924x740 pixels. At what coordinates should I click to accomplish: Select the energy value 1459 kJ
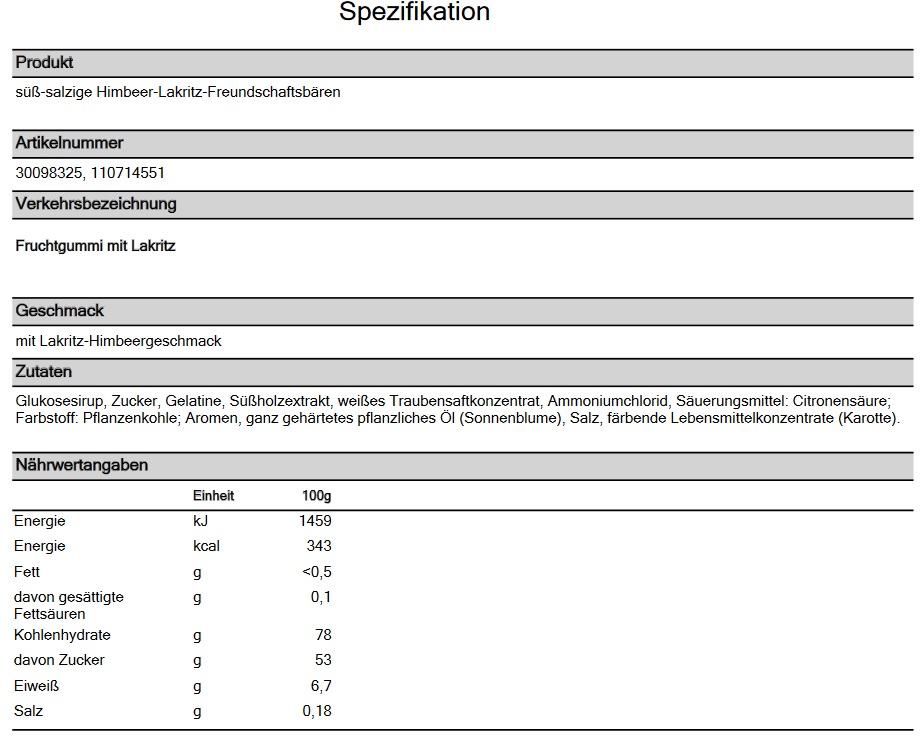coord(315,521)
